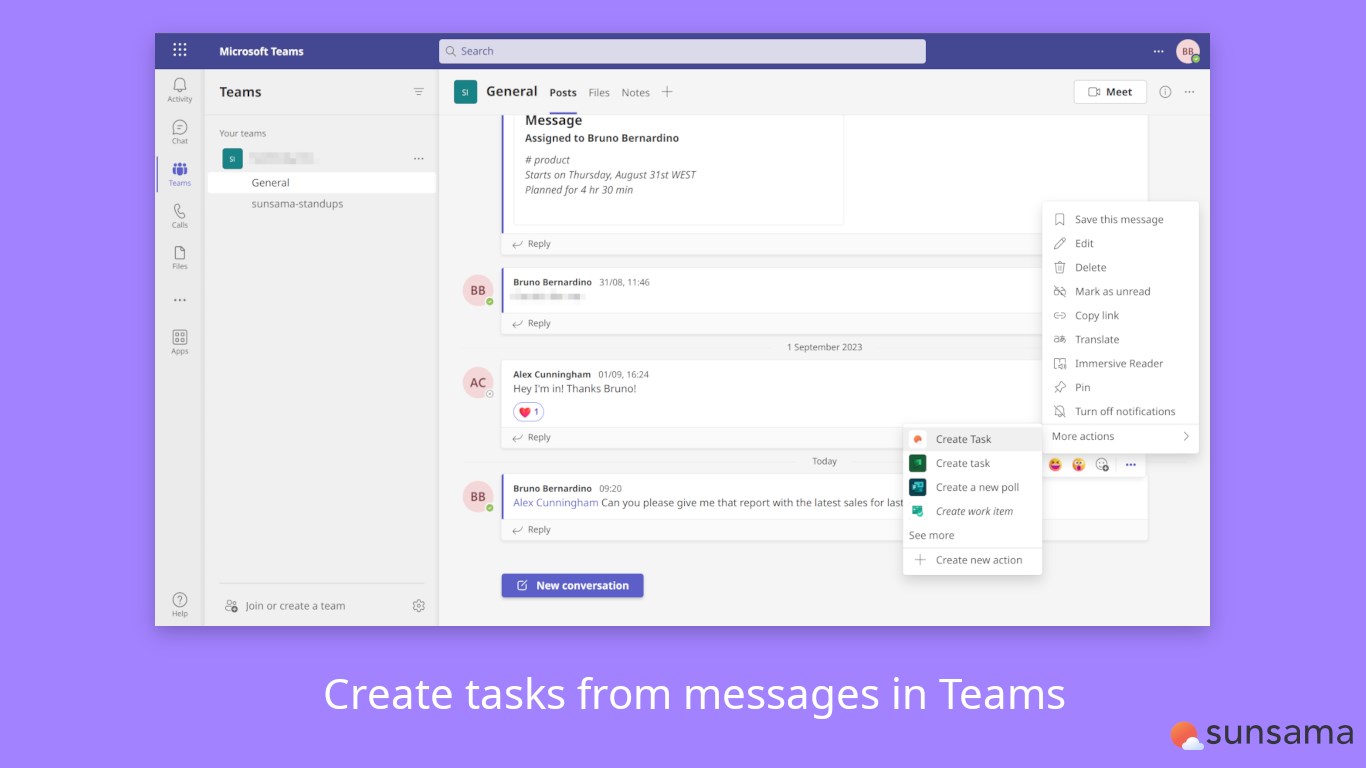The image size is (1366, 768).
Task: Click the filter icon beside Teams heading
Action: 419,91
